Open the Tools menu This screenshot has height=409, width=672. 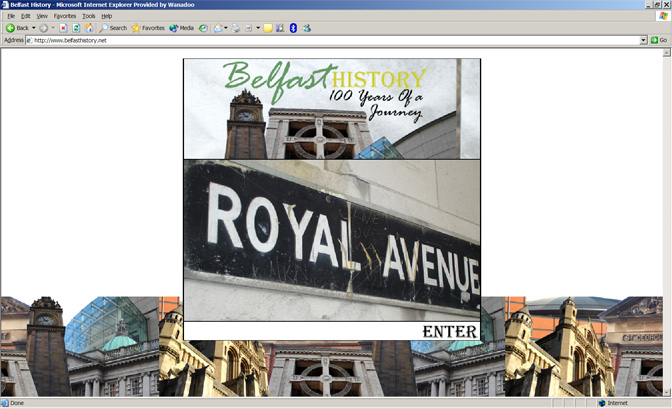89,16
